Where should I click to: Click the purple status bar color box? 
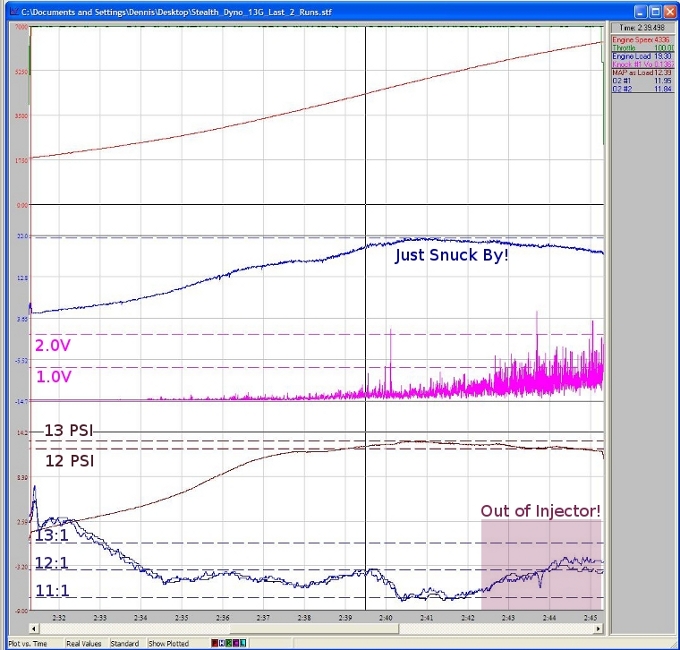point(236,643)
